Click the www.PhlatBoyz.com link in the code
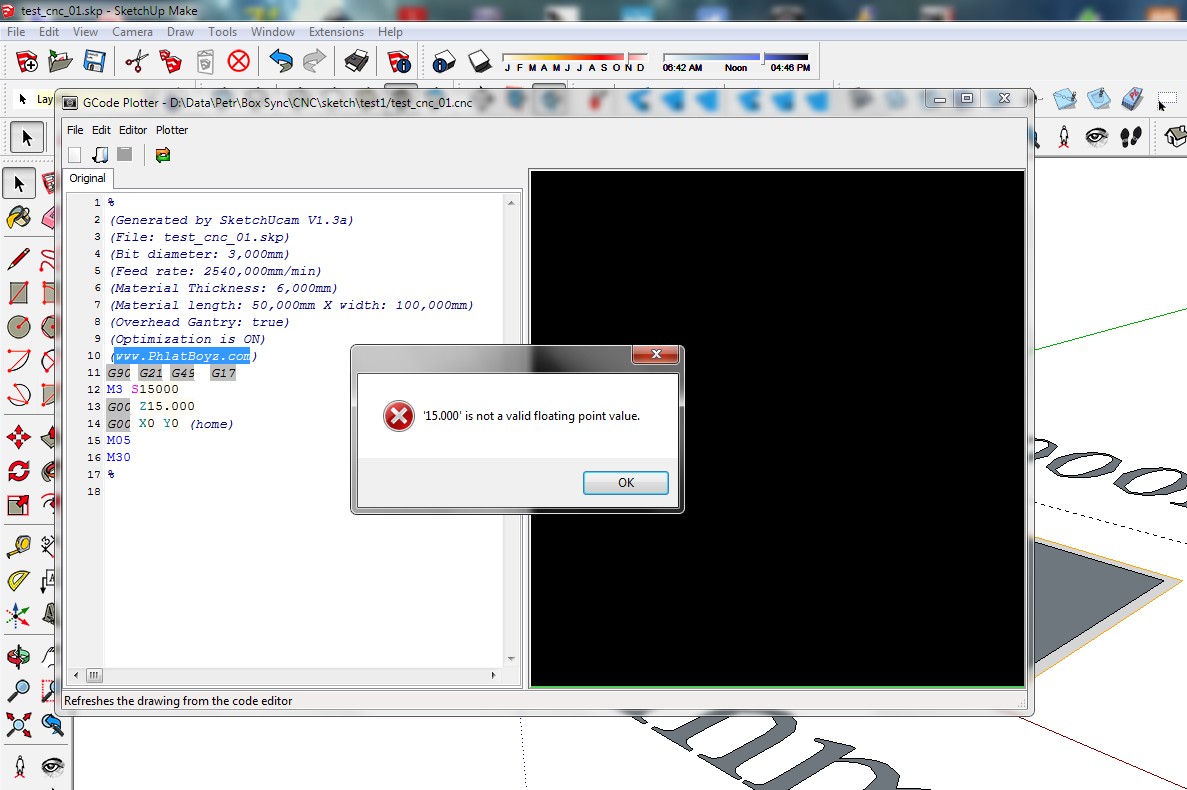The width and height of the screenshot is (1187, 790). point(182,356)
